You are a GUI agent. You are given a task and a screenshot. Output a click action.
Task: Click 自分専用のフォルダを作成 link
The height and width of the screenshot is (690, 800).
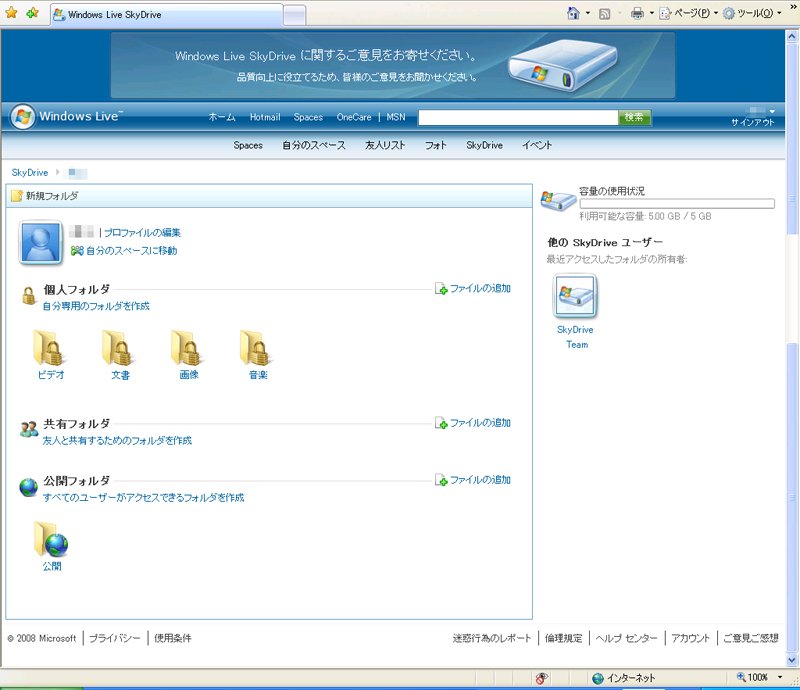click(96, 306)
